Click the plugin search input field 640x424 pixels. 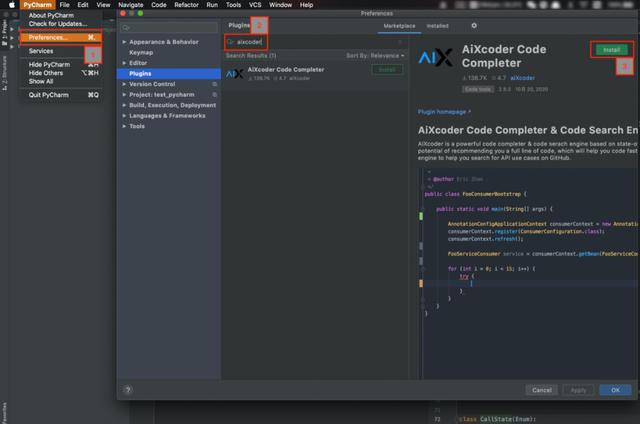(x=315, y=42)
